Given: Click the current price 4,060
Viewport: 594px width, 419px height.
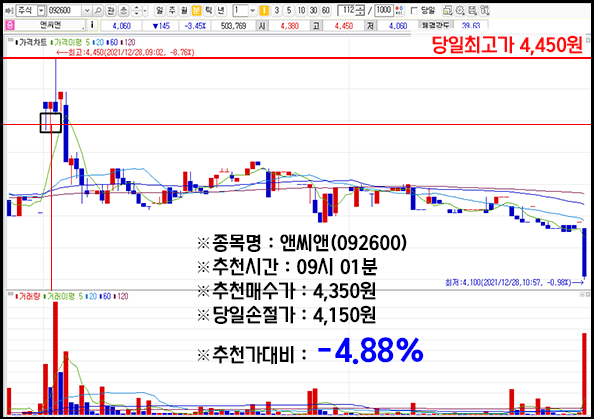Looking at the screenshot, I should click(x=122, y=26).
